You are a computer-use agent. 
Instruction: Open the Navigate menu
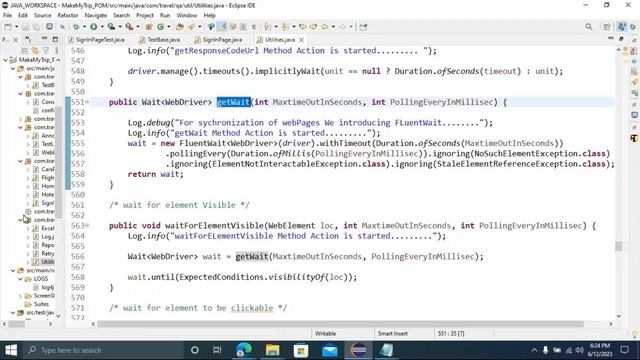(96, 15)
